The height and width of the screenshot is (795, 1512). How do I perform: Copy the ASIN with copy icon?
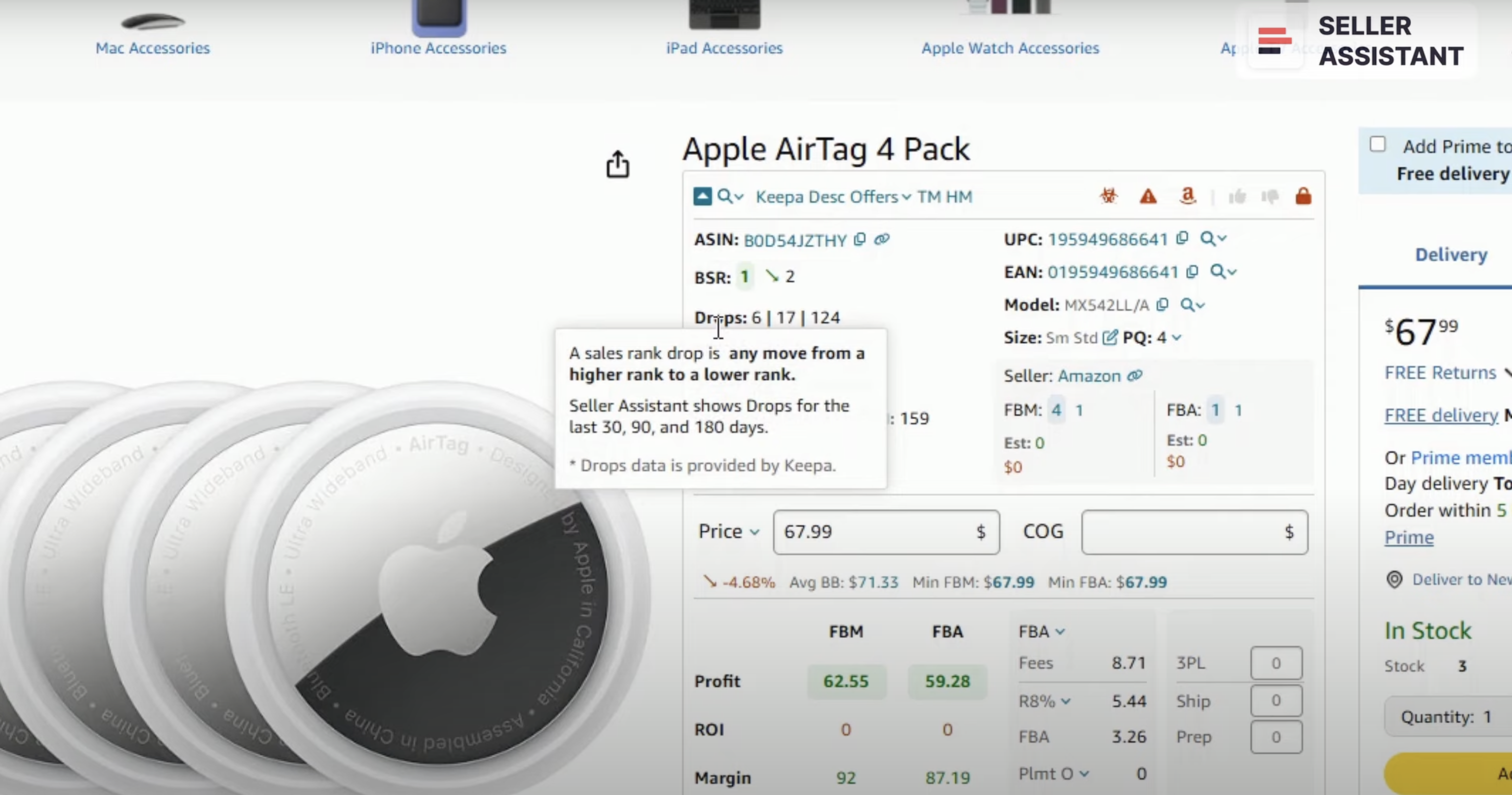pos(860,239)
